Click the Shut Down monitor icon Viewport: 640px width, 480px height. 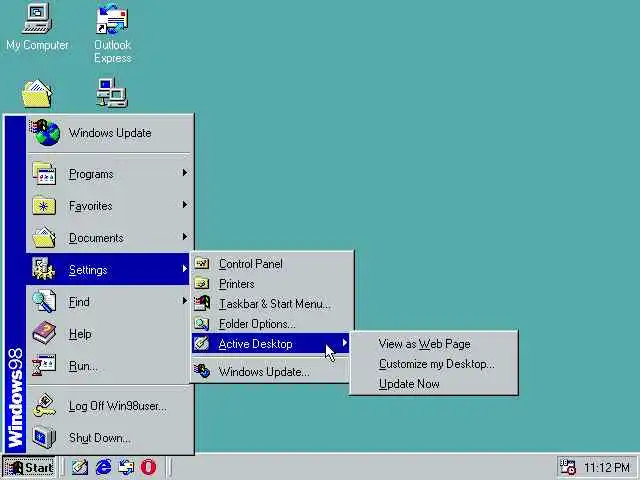click(x=44, y=437)
